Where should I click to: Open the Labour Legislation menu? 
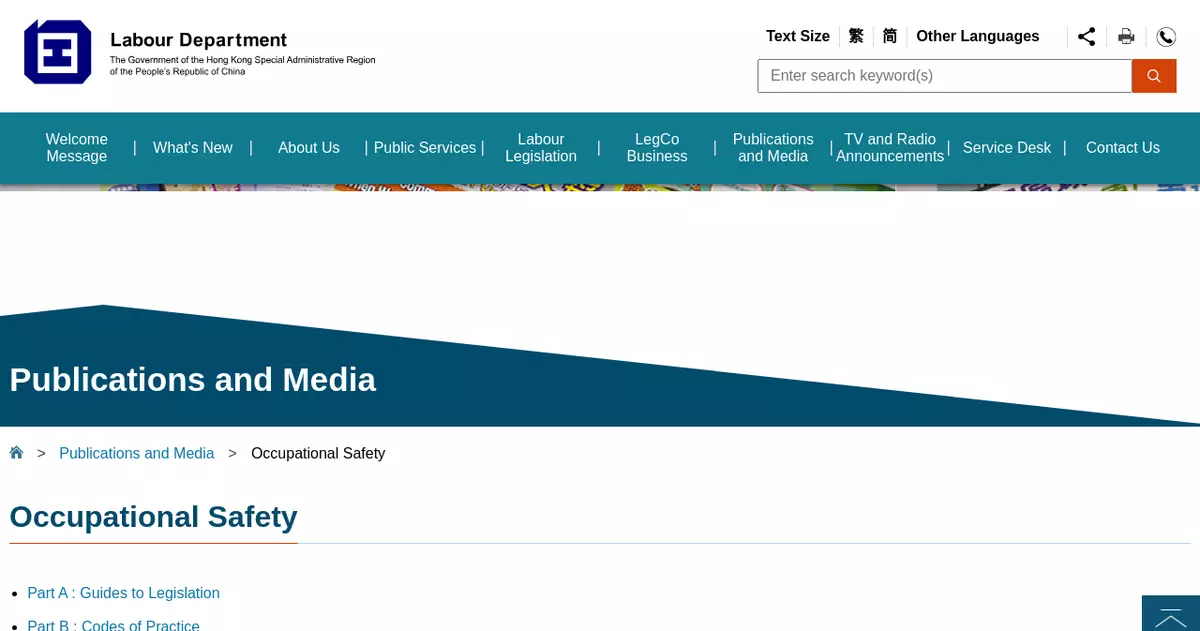tap(540, 148)
